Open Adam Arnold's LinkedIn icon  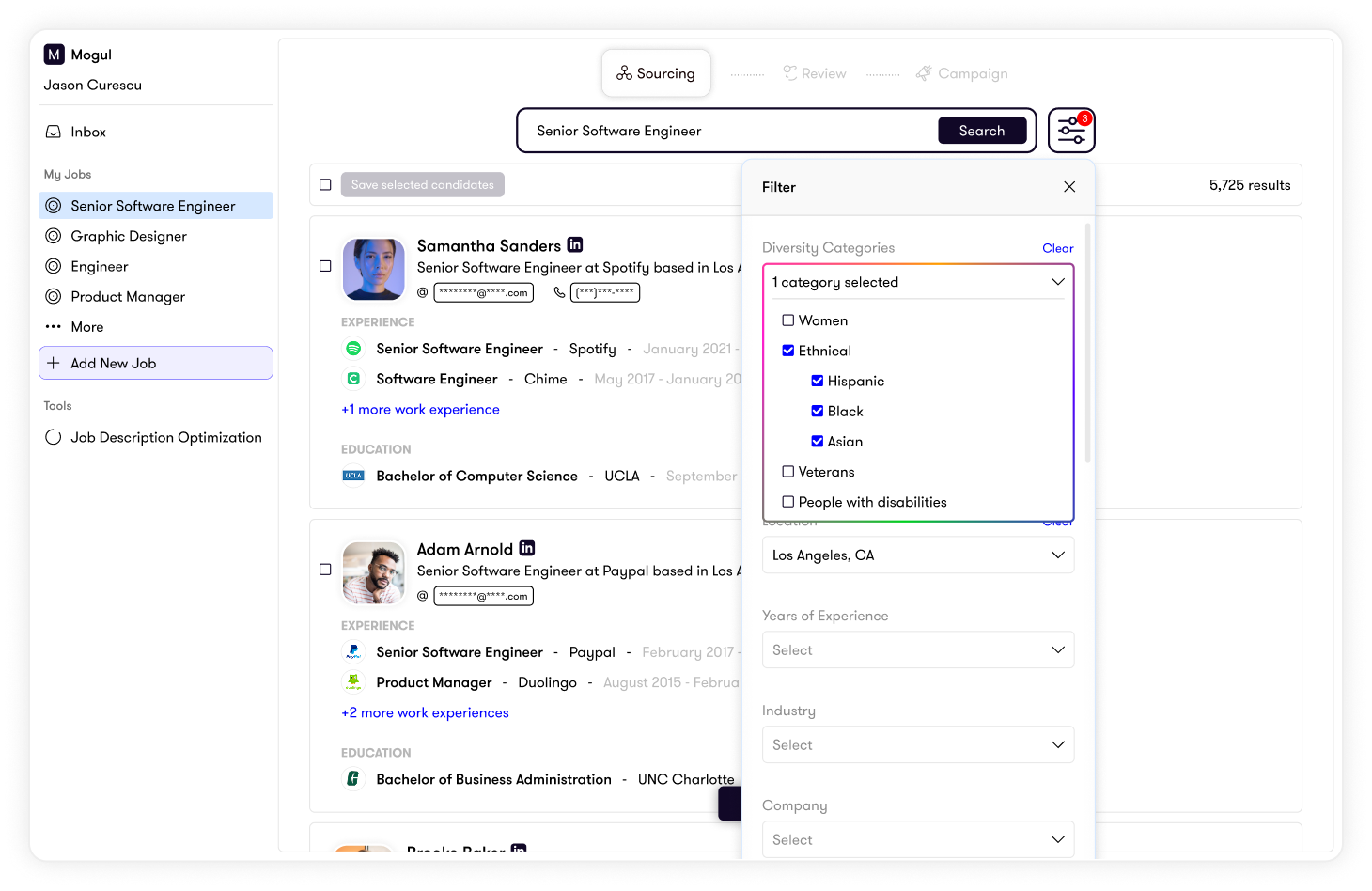coord(527,548)
